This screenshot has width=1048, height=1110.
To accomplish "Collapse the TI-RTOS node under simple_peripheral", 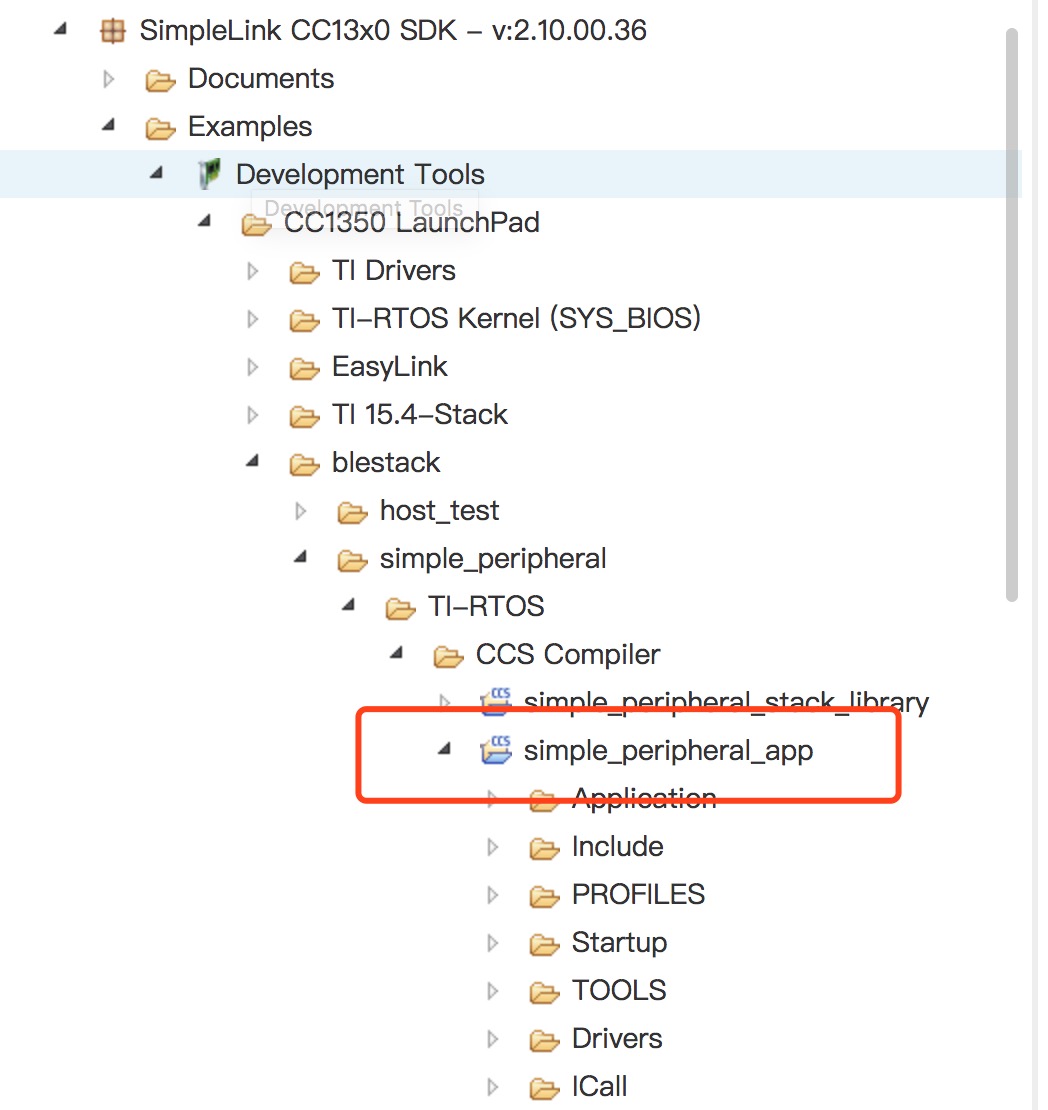I will tap(348, 605).
